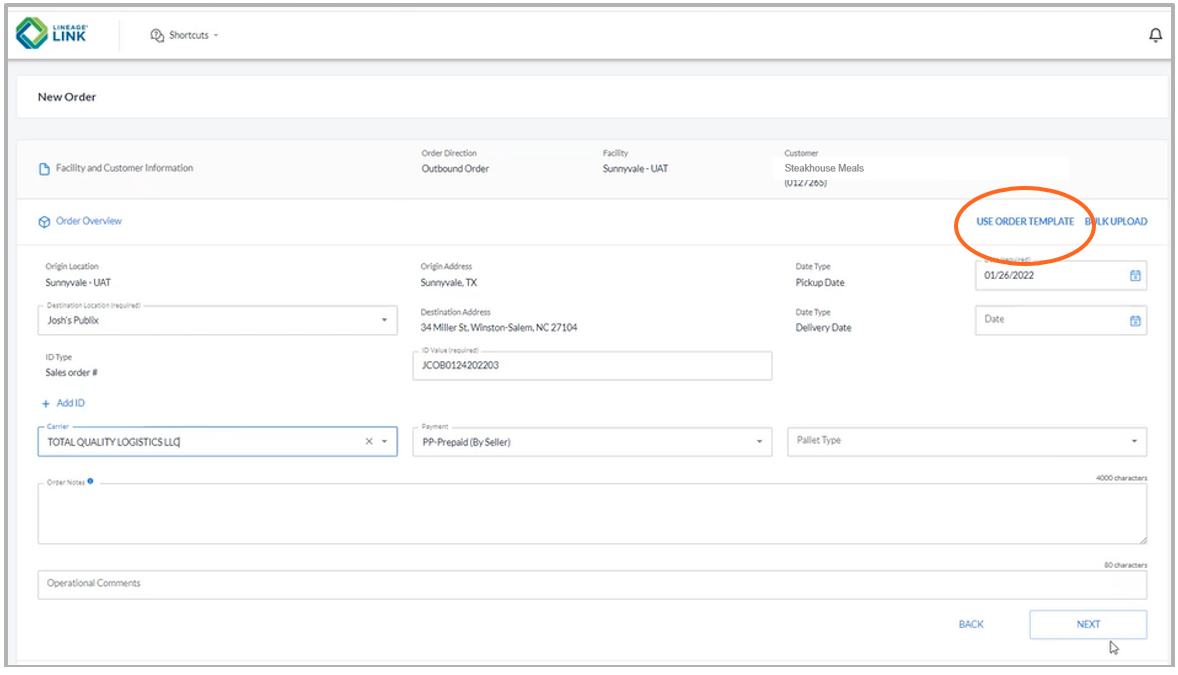
Task: Open the Pickup Date calendar picker
Action: pyautogui.click(x=1135, y=275)
